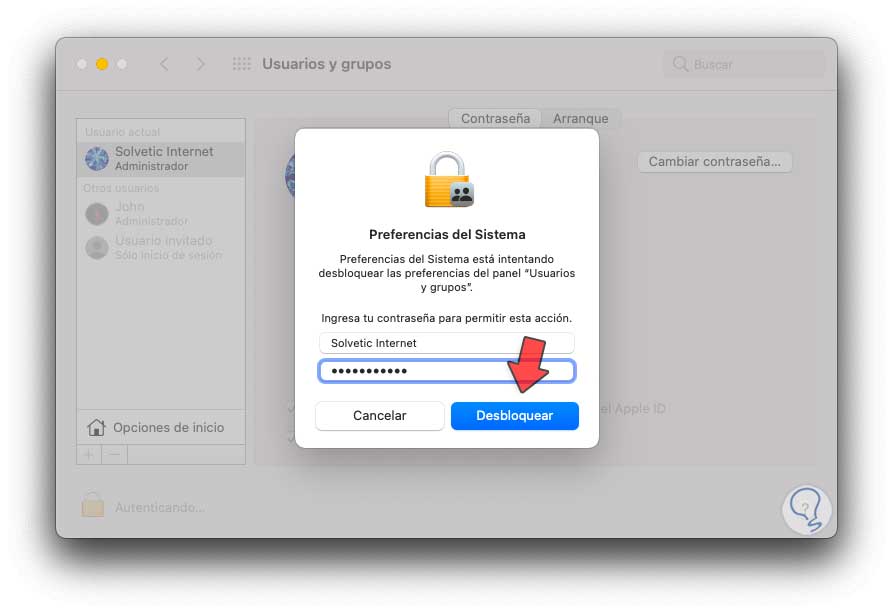Screen dimensions: 893x612
Task: Select Solvetic Internet user in sidebar
Action: pyautogui.click(x=161, y=159)
